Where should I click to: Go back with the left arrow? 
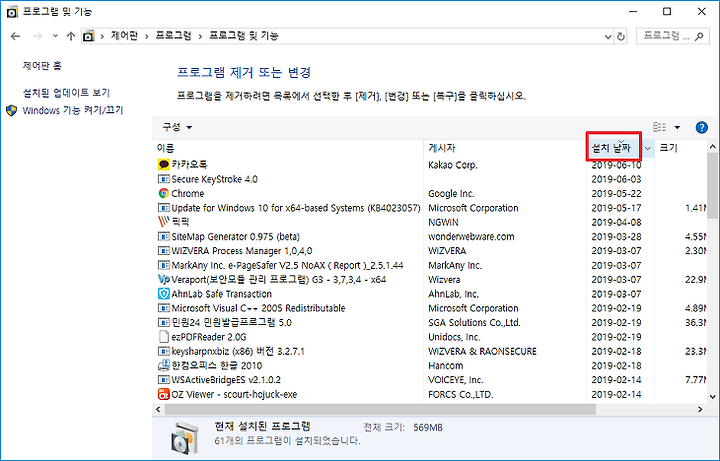pos(16,36)
